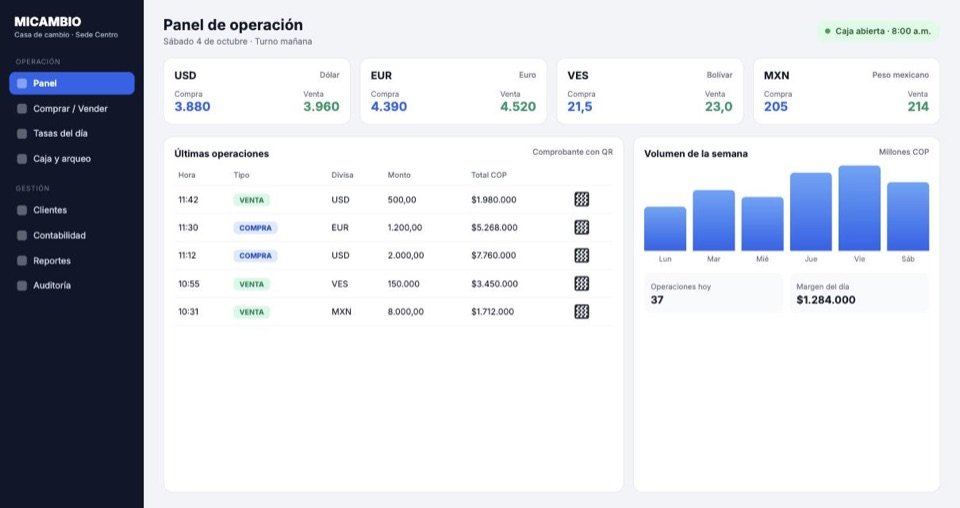This screenshot has width=960, height=508.
Task: Open QR receipt for the 11:12 operation
Action: (582, 255)
